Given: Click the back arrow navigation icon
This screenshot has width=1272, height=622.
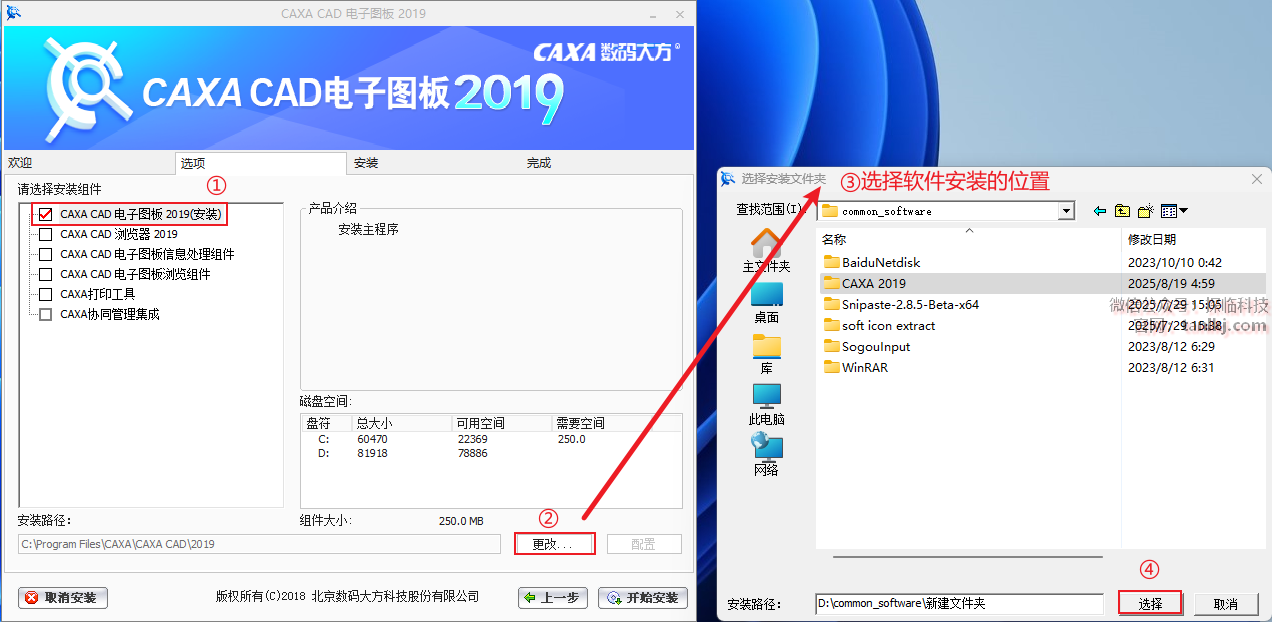Looking at the screenshot, I should (1100, 211).
